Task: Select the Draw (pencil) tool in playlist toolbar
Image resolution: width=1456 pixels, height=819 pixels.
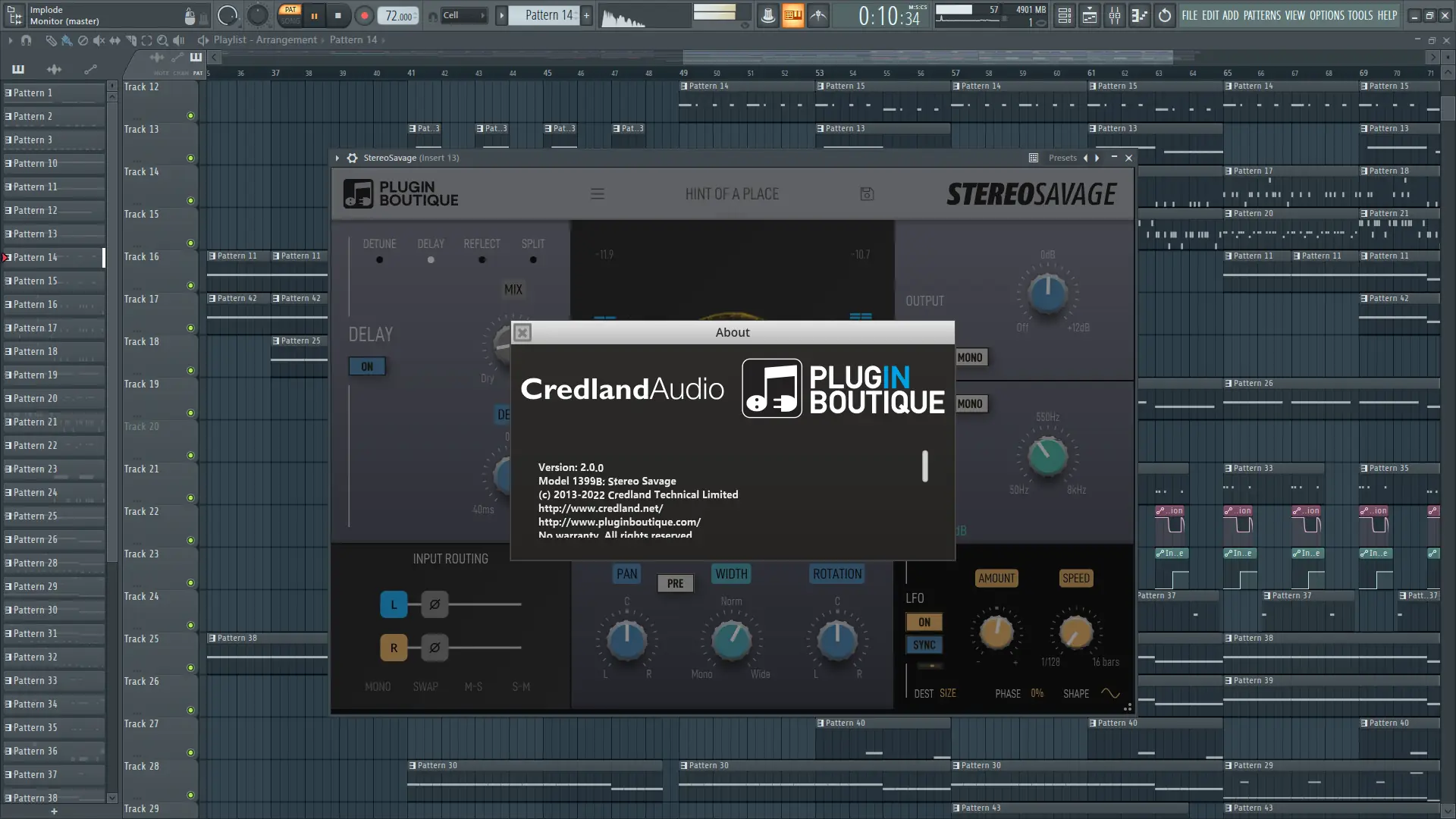Action: point(52,41)
